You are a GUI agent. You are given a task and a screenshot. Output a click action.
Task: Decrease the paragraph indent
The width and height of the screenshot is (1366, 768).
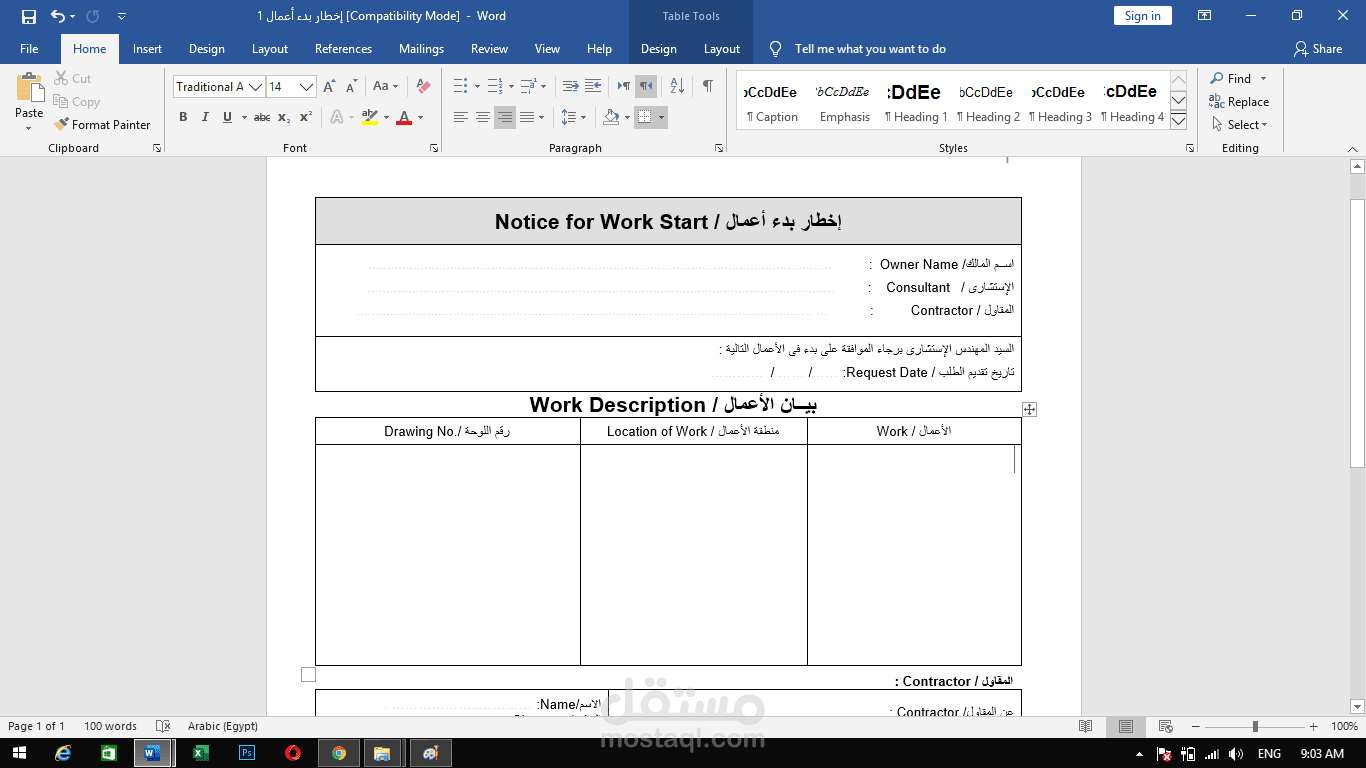571,87
